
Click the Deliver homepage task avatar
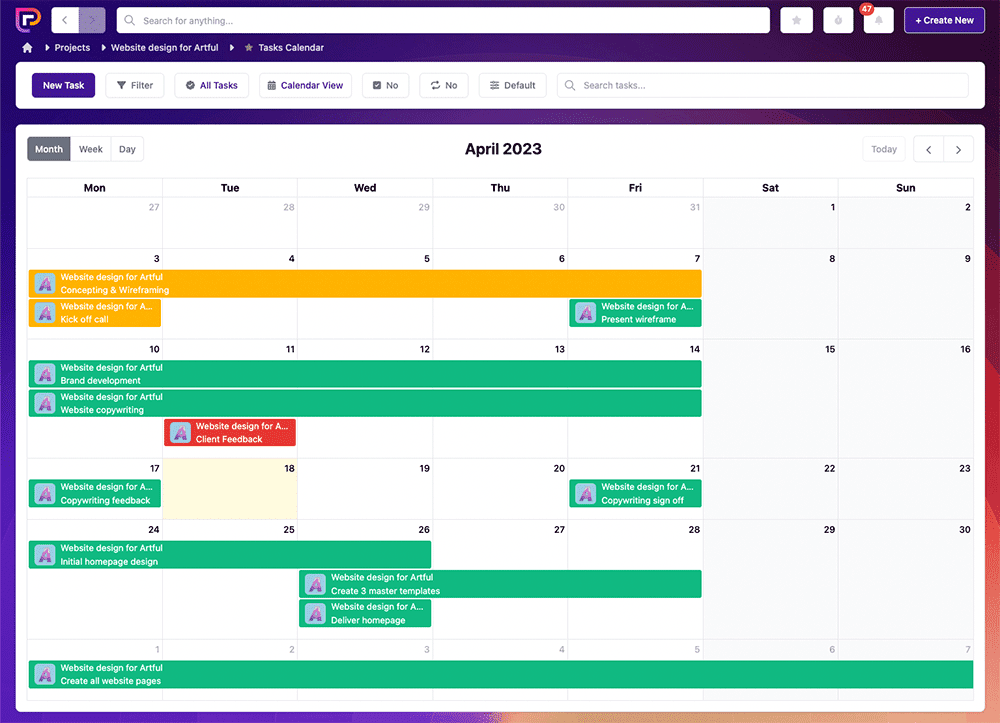[x=315, y=613]
